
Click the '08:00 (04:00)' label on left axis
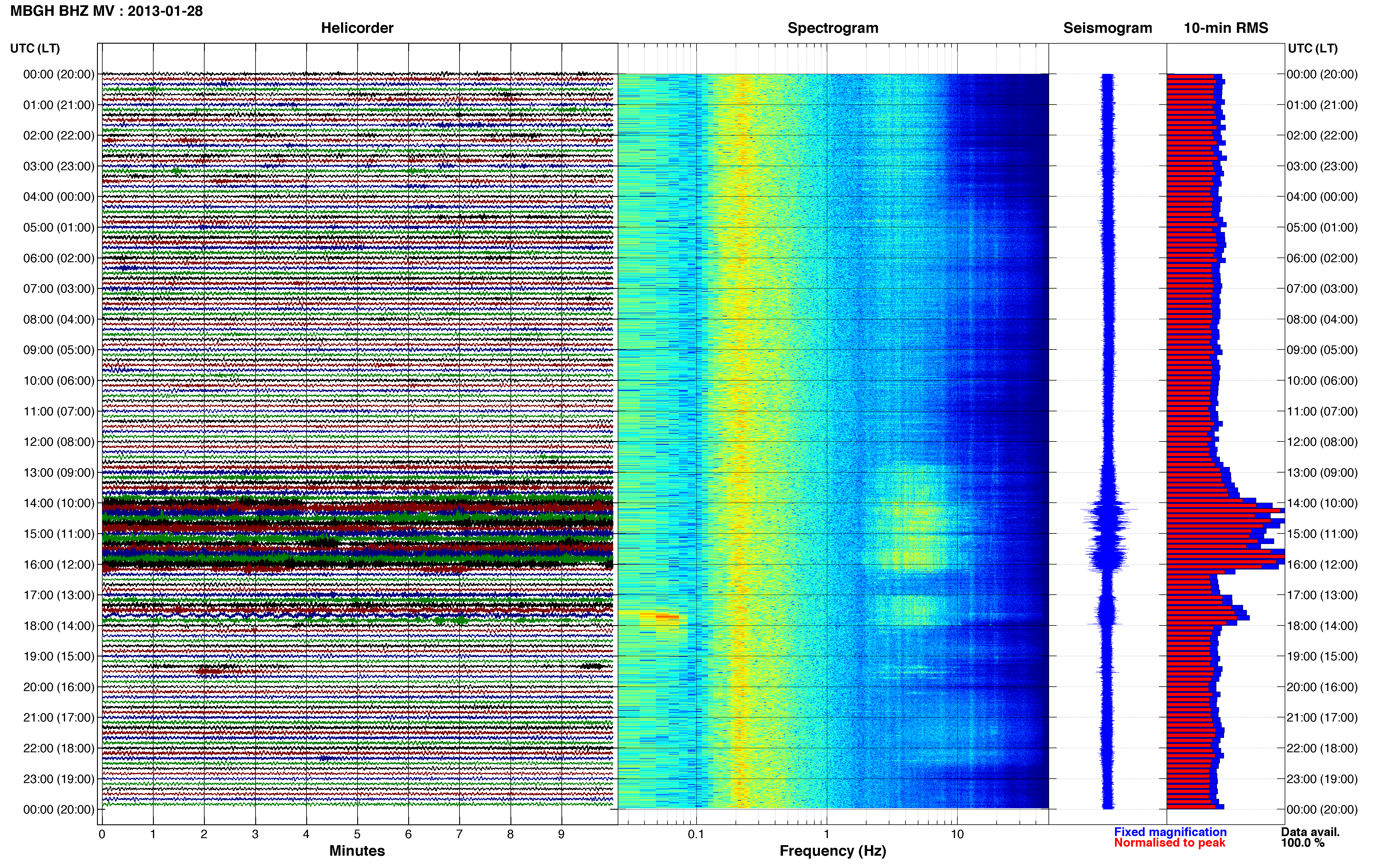[x=59, y=319]
